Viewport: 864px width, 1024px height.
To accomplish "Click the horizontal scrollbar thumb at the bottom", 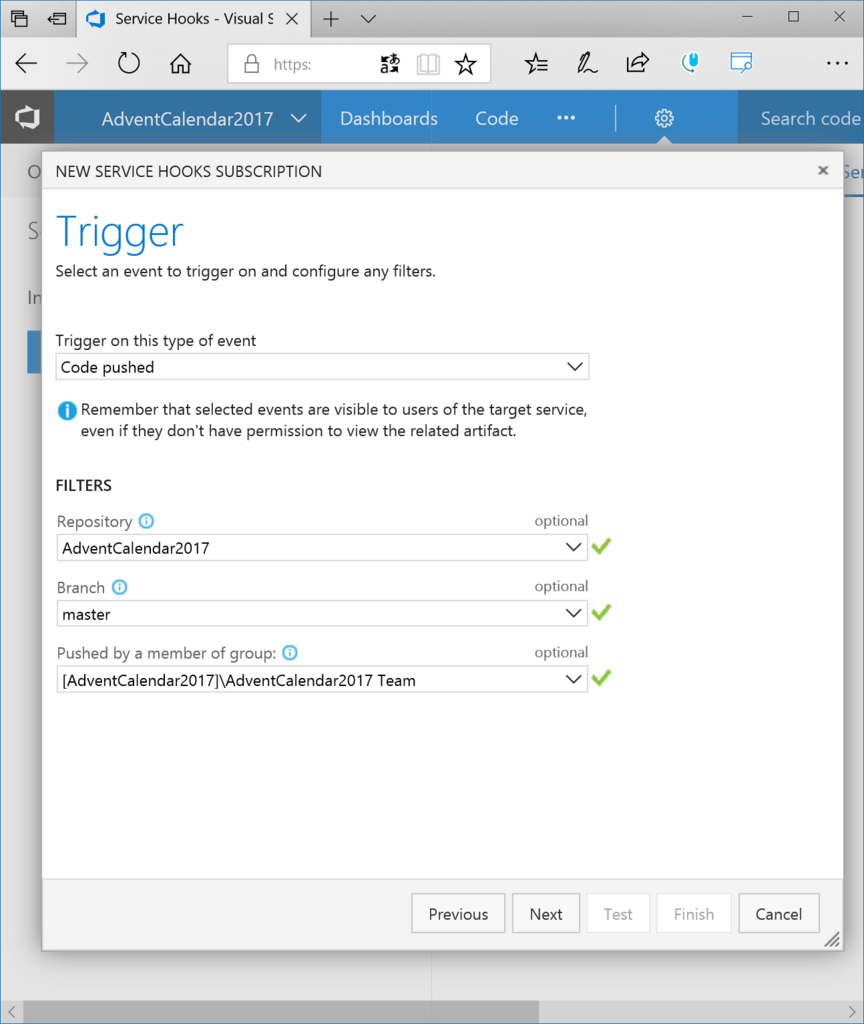I will [281, 1012].
